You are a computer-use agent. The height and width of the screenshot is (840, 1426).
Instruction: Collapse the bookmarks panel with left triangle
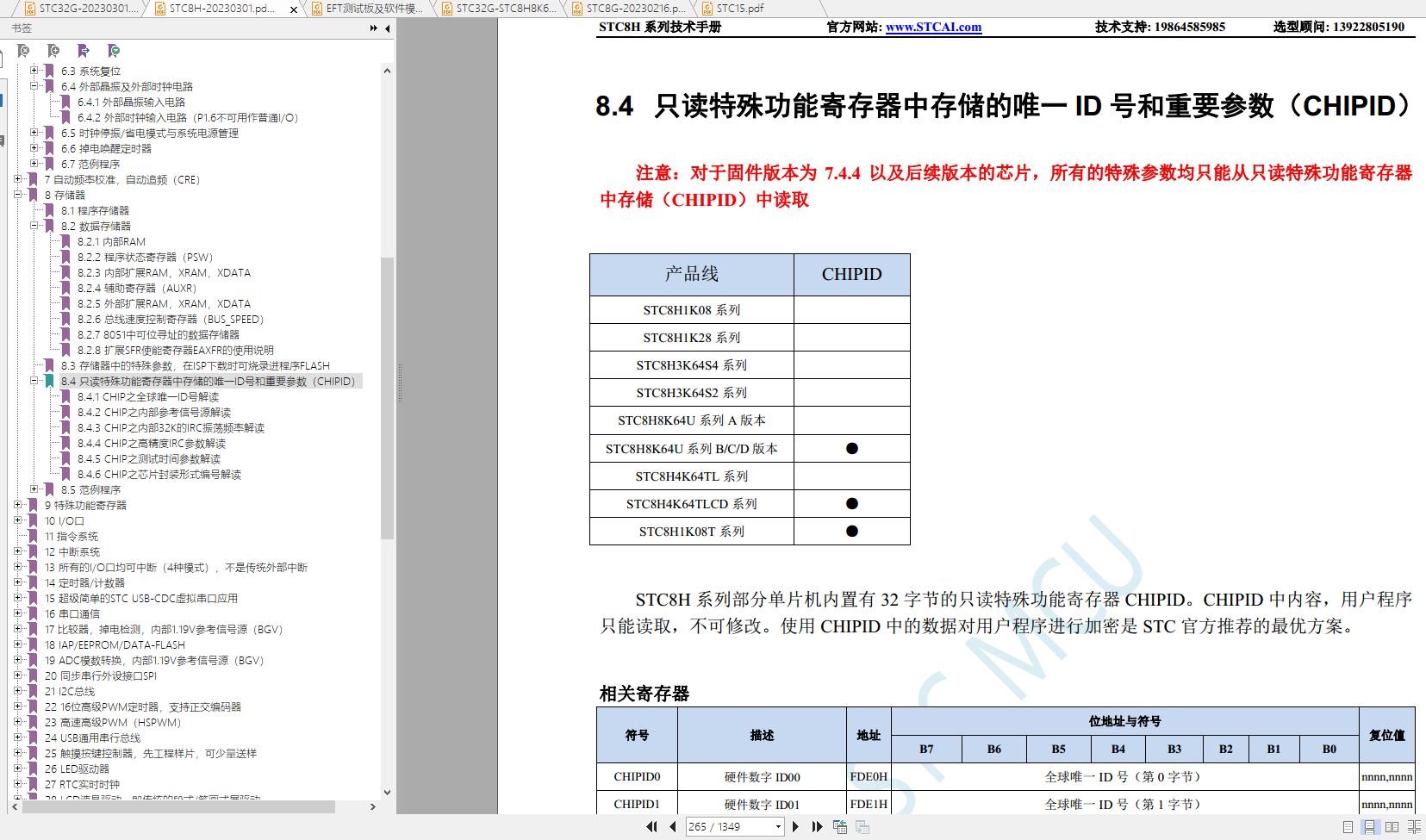(x=388, y=28)
